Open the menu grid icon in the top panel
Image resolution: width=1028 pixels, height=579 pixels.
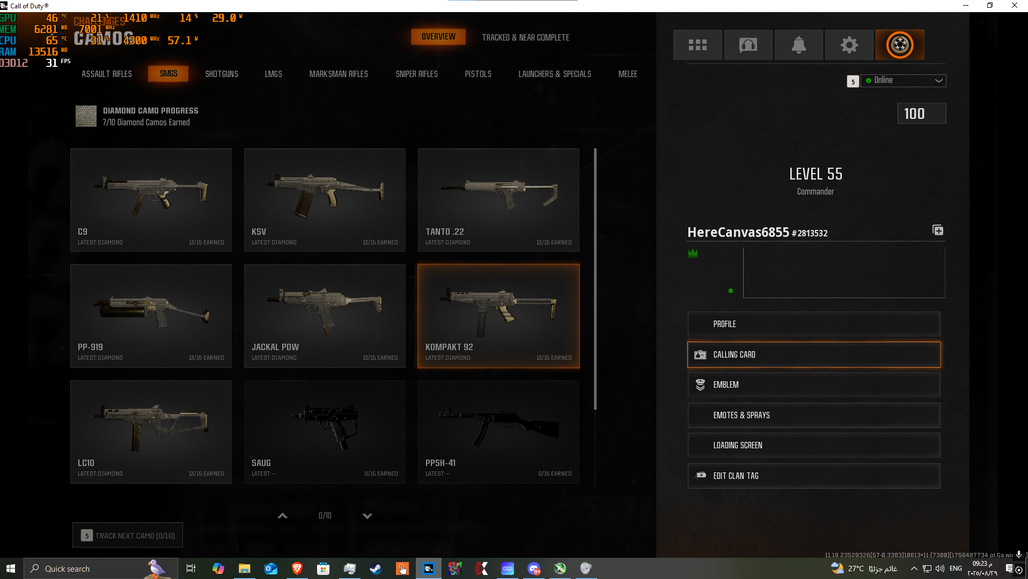pos(698,45)
